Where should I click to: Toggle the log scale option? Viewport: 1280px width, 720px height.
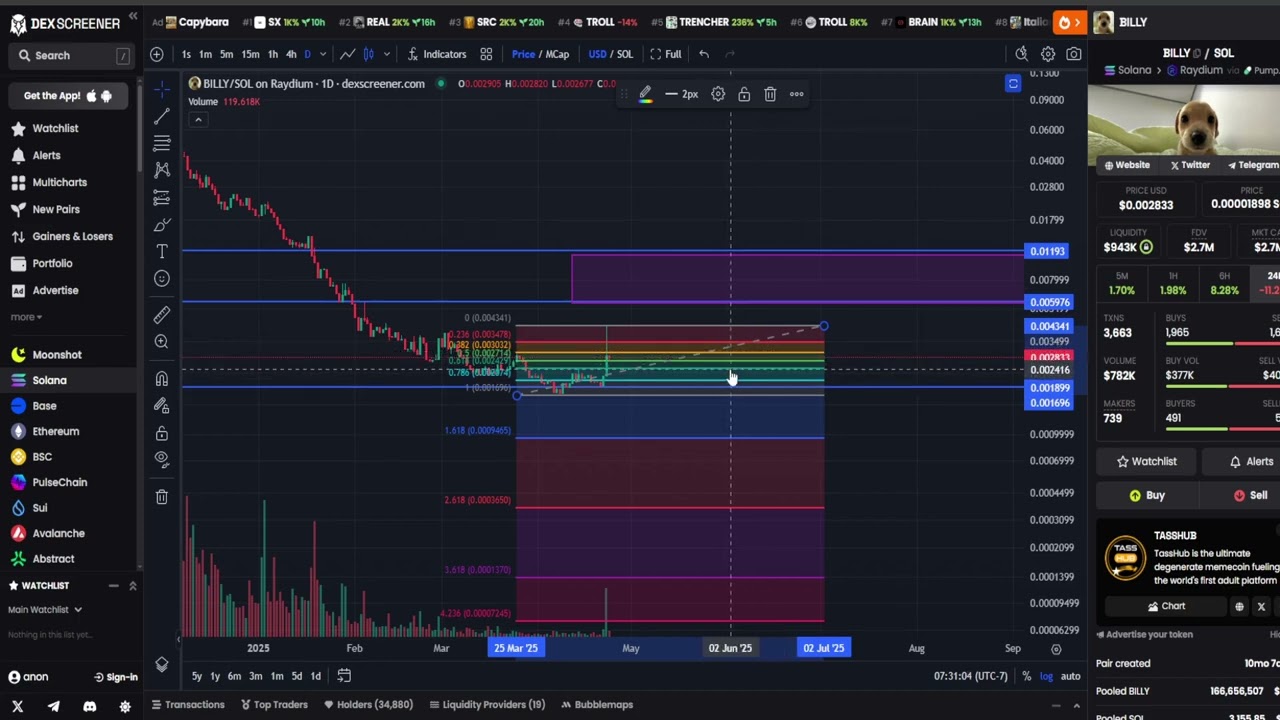pyautogui.click(x=1046, y=676)
